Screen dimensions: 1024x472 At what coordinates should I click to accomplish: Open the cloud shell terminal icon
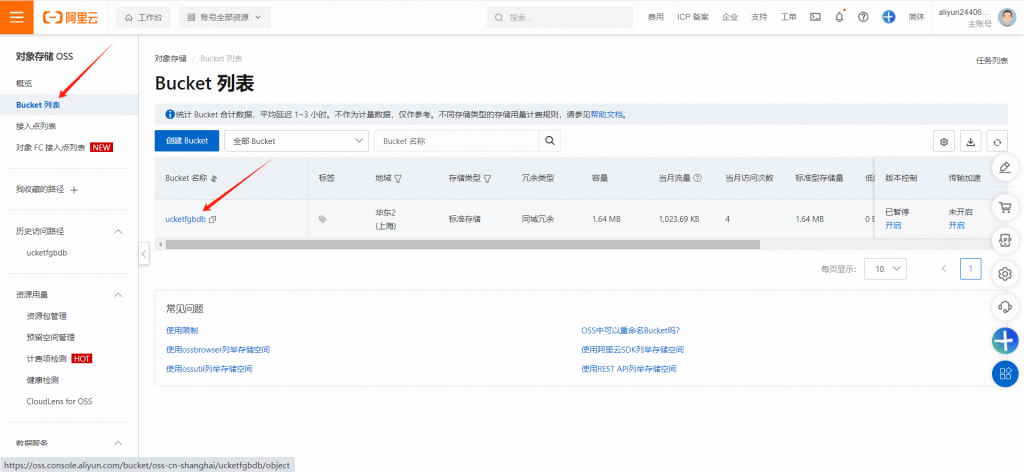pos(815,17)
